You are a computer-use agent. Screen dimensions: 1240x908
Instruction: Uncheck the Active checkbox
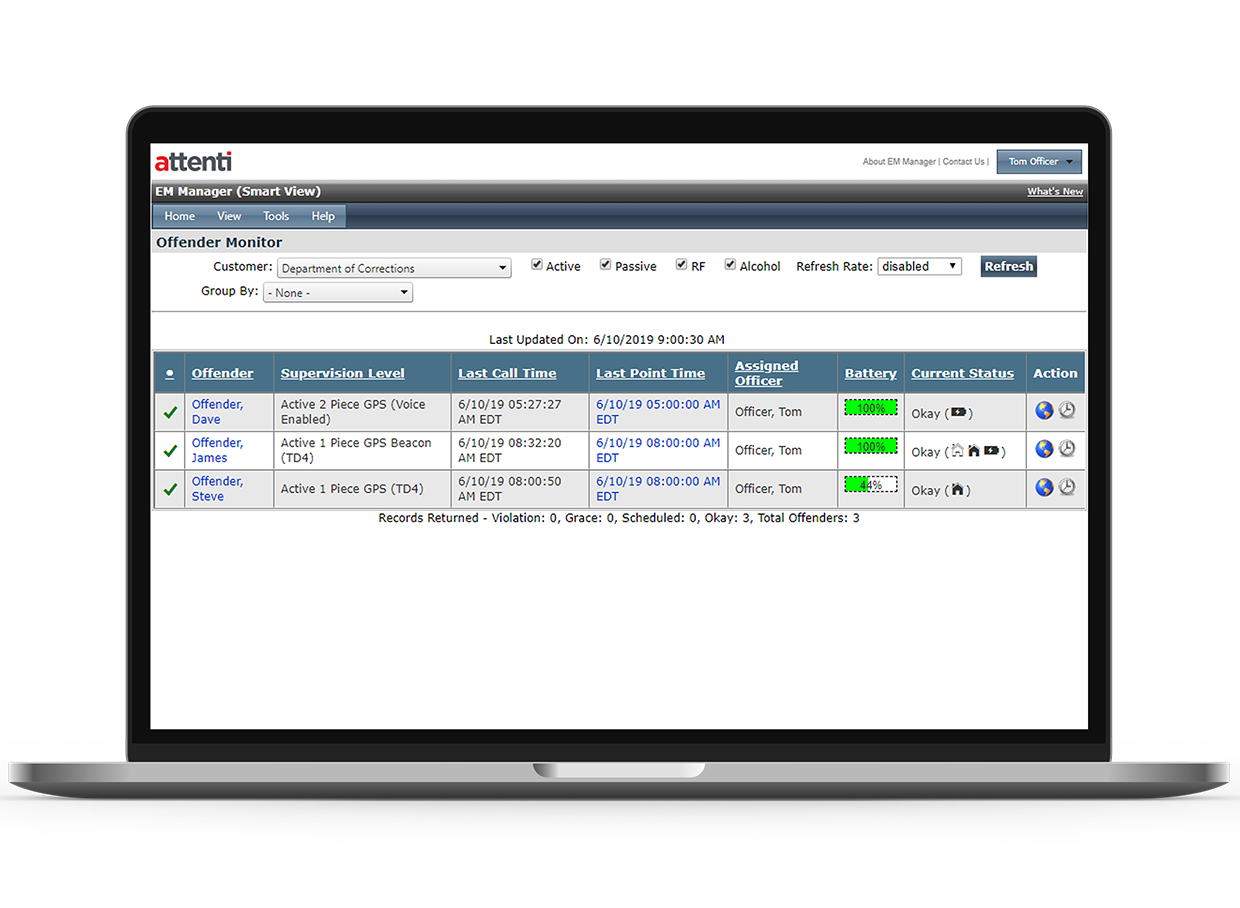[x=537, y=264]
